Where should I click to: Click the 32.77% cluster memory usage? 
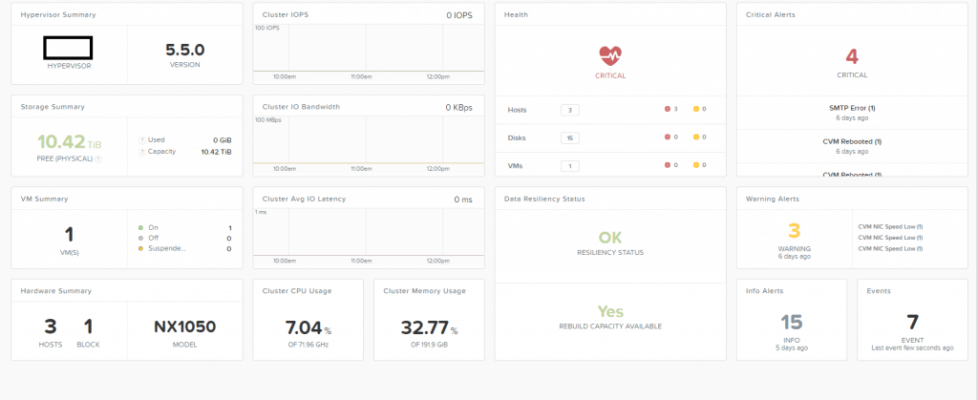tap(428, 328)
